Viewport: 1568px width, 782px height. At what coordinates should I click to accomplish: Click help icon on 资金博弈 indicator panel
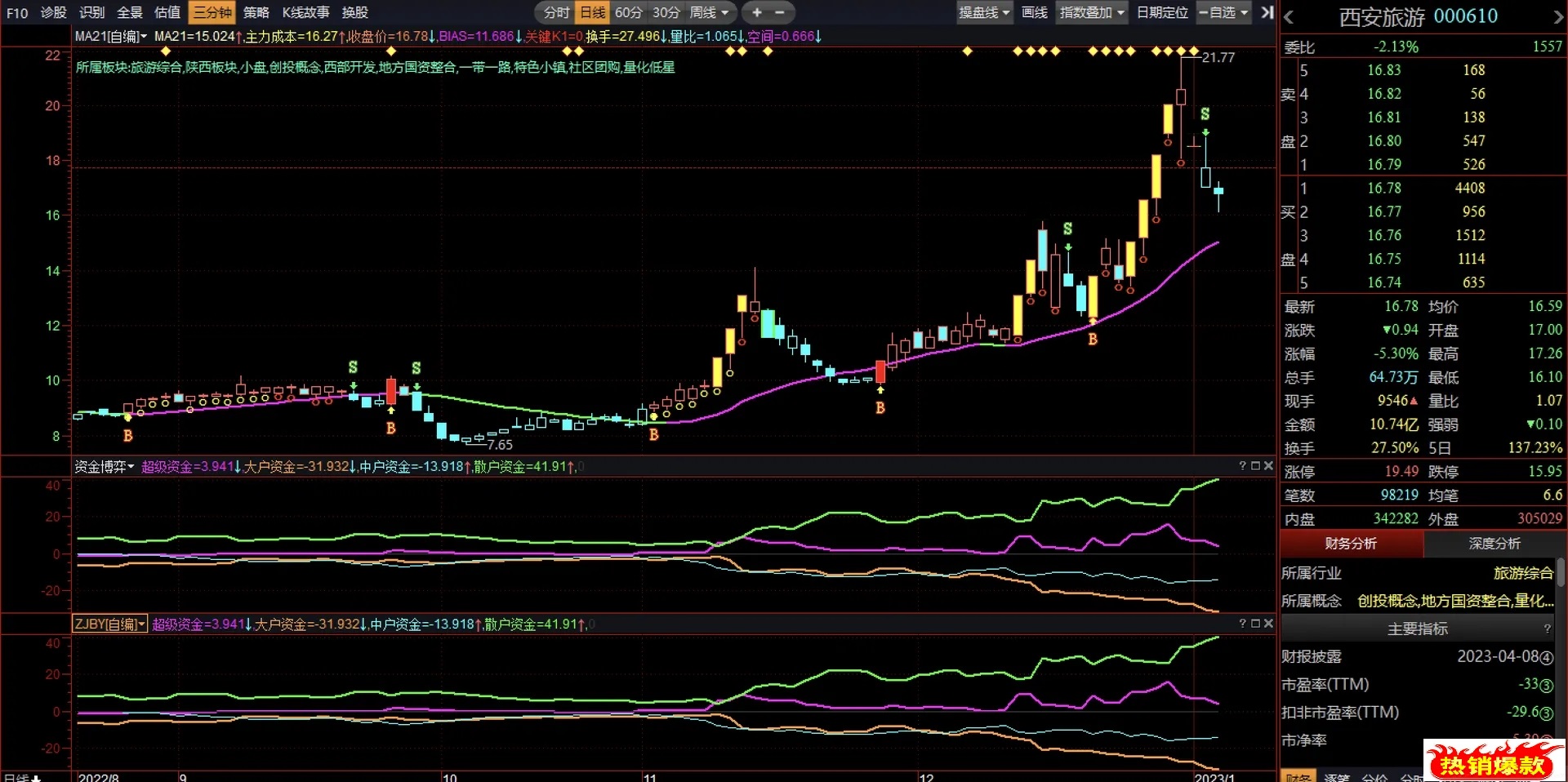click(x=1242, y=466)
